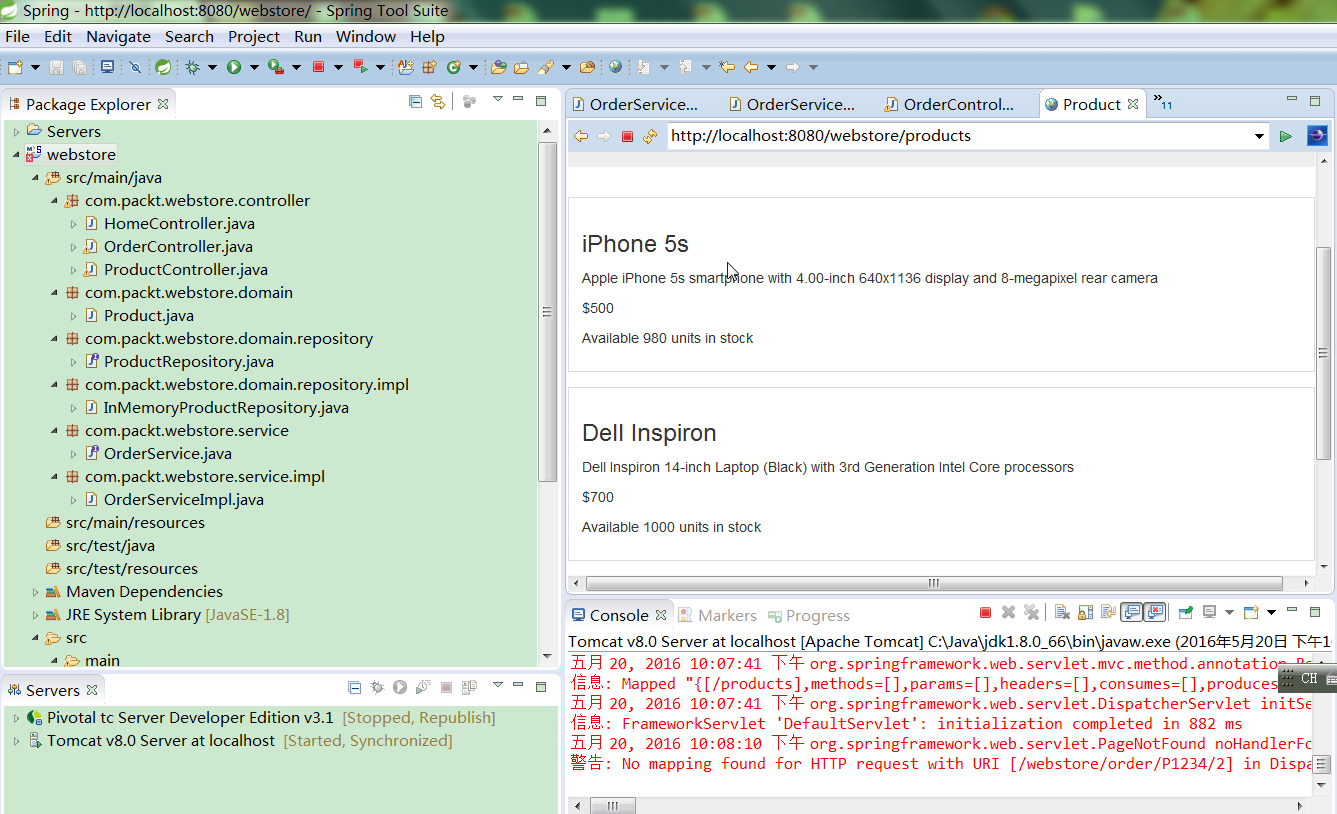Switch to the Progress tab
The image size is (1337, 814).
coord(807,616)
